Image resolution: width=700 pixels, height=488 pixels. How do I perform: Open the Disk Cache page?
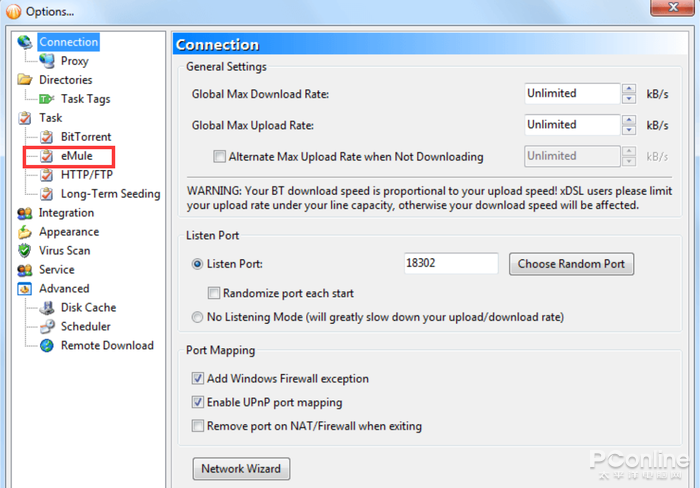88,308
